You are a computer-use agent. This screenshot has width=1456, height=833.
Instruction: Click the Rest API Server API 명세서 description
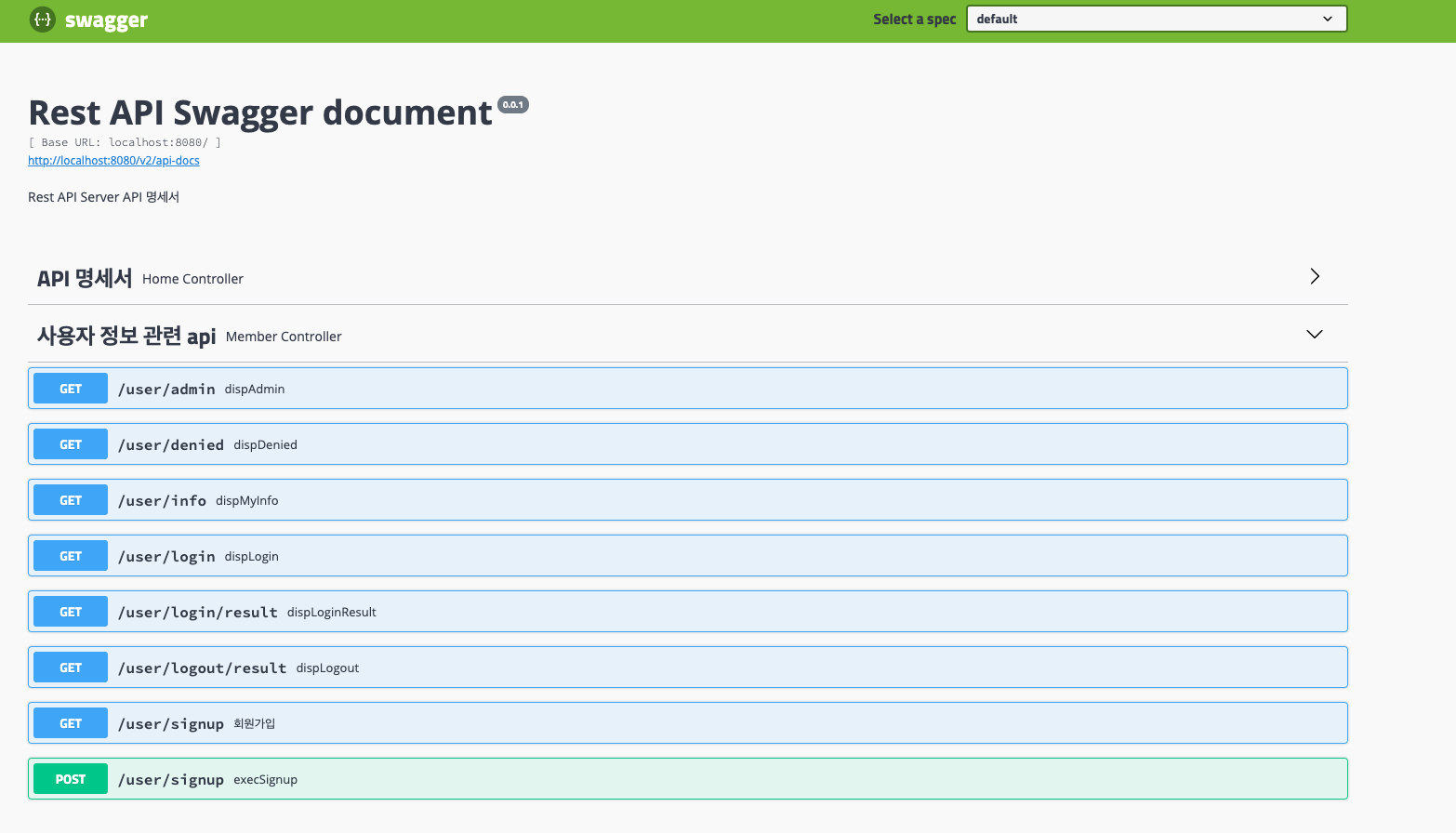[x=103, y=197]
